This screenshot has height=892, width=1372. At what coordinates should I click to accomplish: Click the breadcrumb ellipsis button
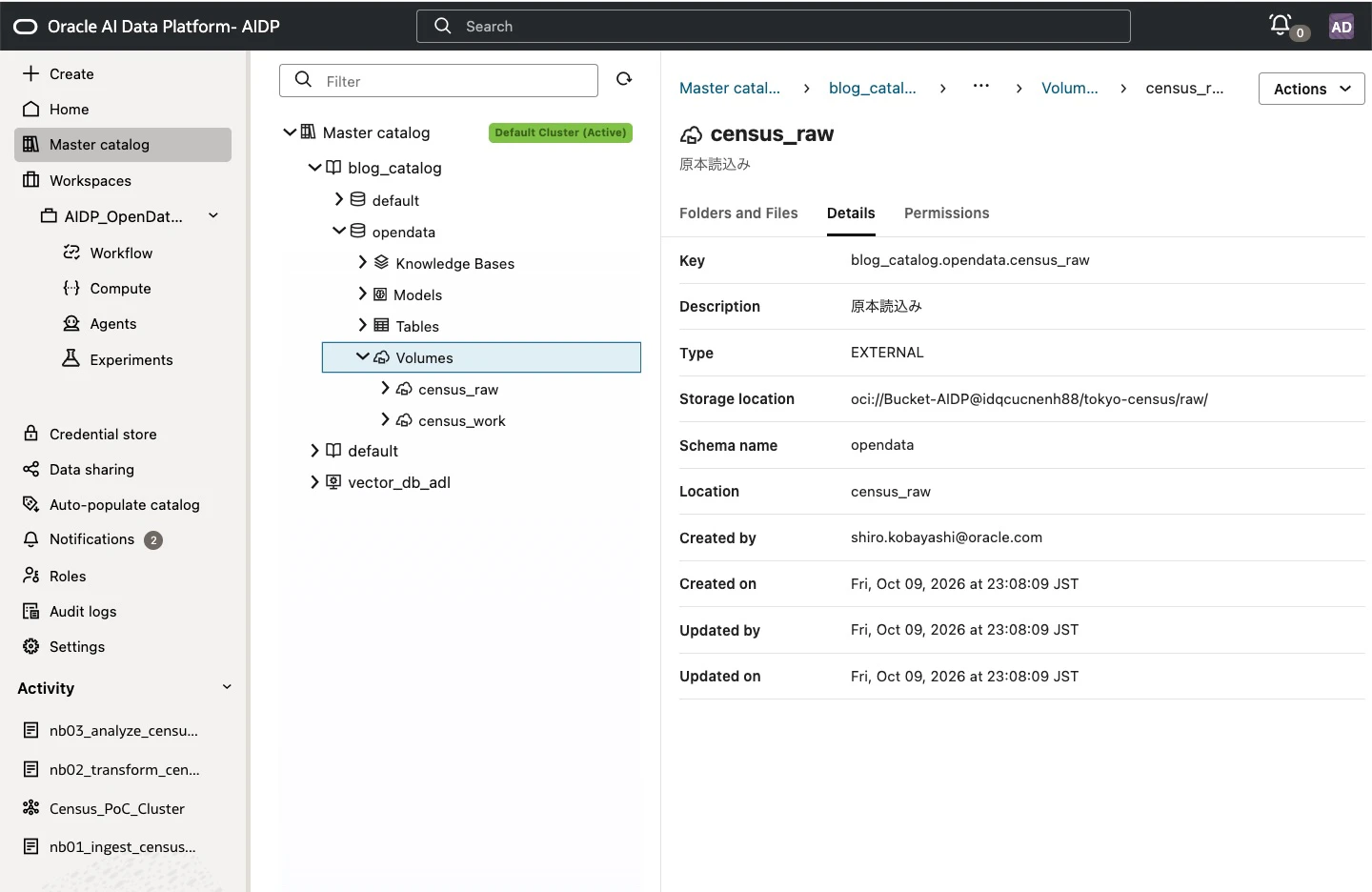(981, 86)
